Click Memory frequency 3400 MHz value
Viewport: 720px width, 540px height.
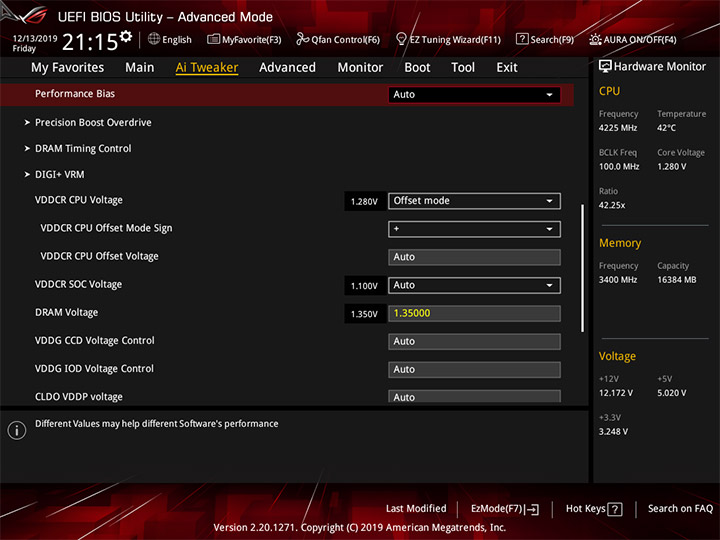618,280
